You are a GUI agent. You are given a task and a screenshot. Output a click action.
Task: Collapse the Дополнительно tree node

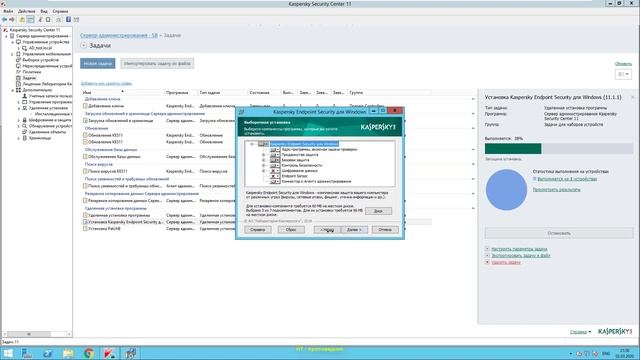point(12,90)
